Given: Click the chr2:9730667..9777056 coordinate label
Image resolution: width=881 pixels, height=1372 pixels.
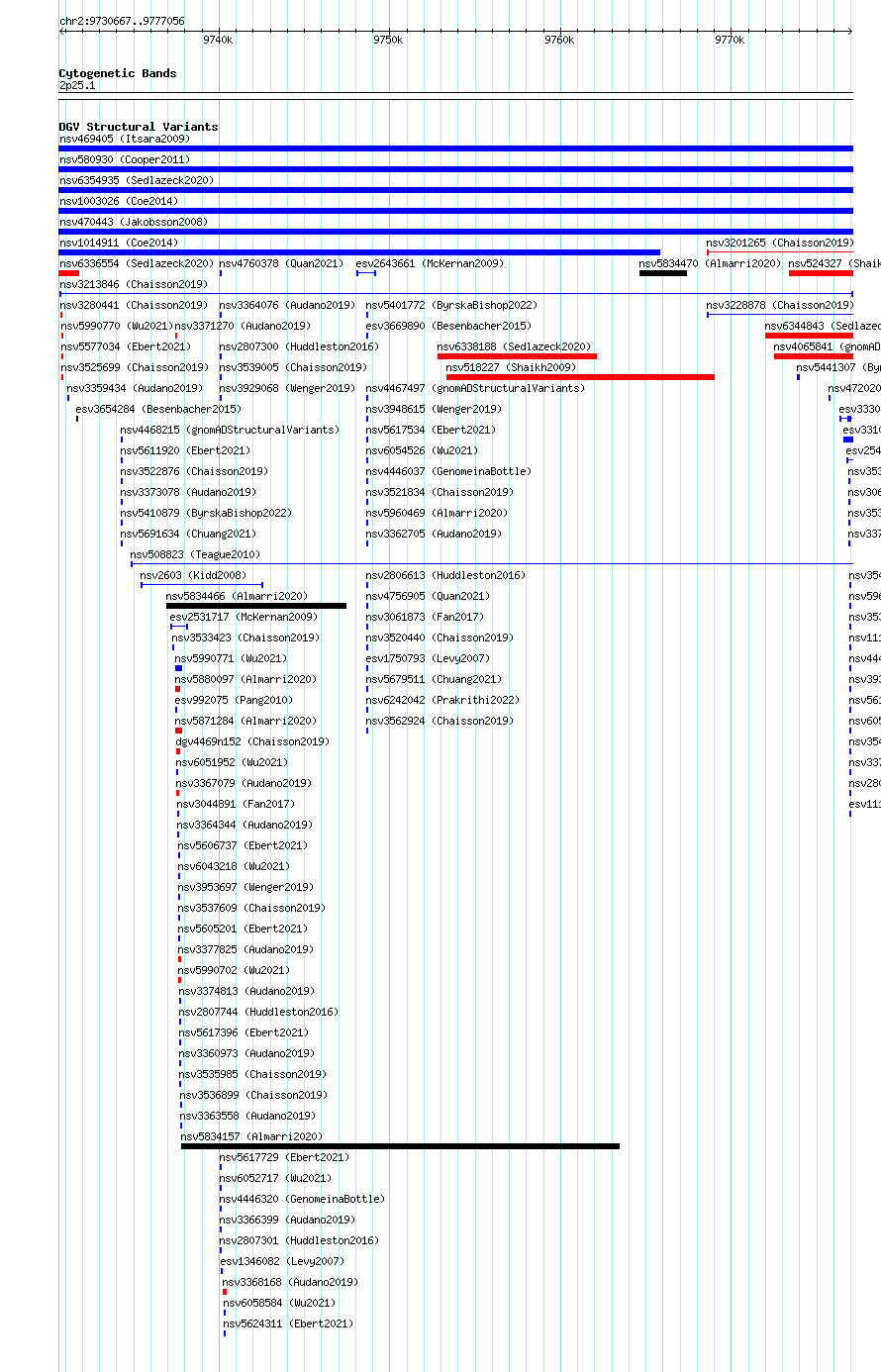Looking at the screenshot, I should click(122, 20).
